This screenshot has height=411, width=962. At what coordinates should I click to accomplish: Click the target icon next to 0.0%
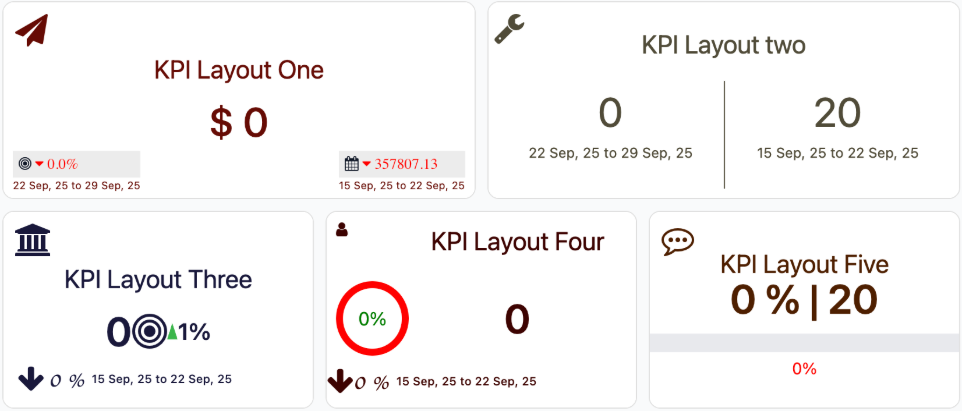25,164
